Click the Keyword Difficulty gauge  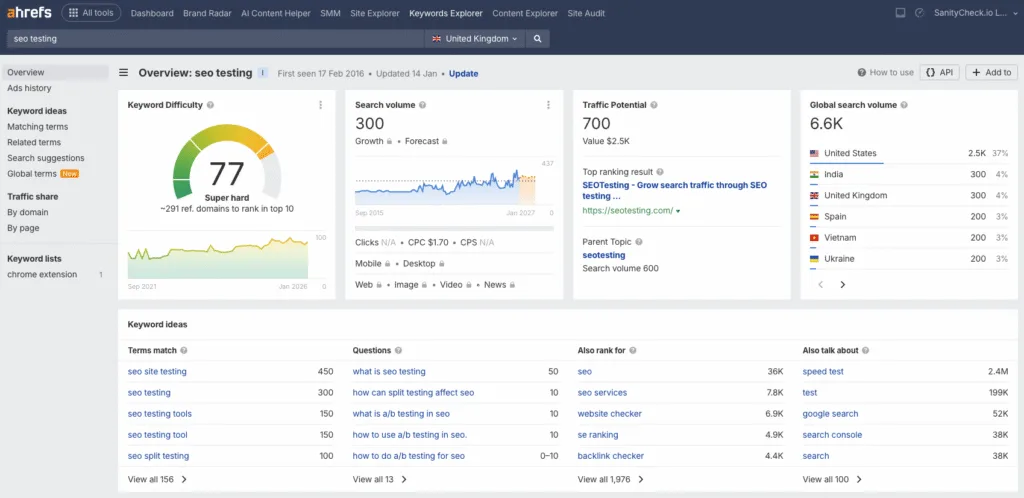227,164
